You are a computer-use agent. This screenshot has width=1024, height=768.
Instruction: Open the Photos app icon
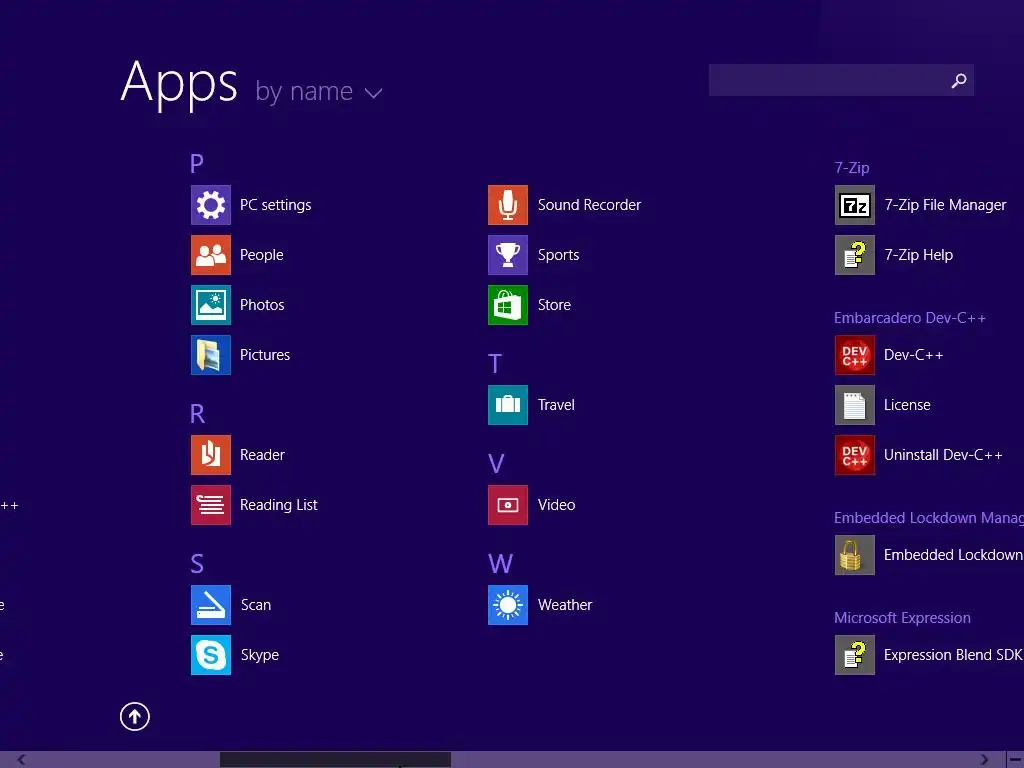click(x=210, y=305)
